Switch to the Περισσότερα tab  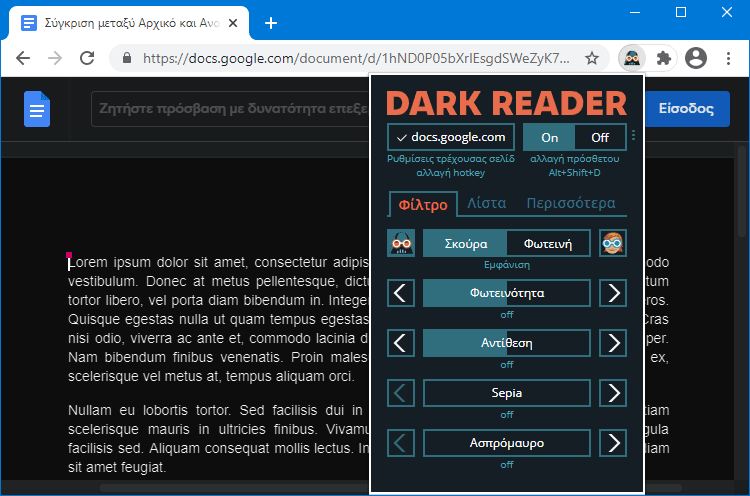571,203
